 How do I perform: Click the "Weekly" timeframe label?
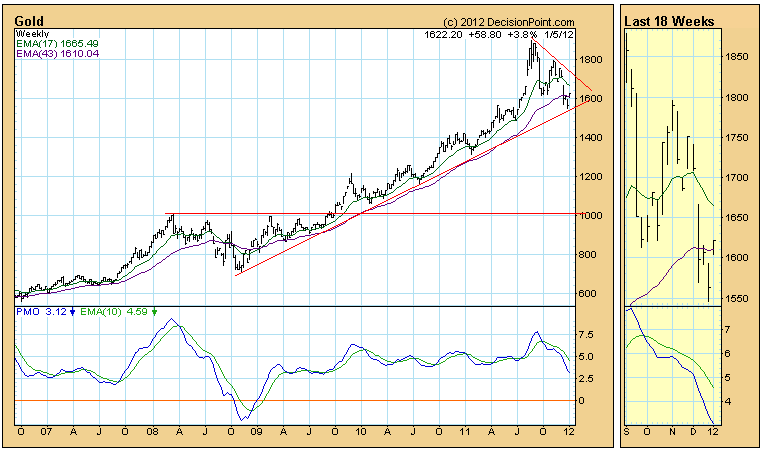tap(32, 34)
